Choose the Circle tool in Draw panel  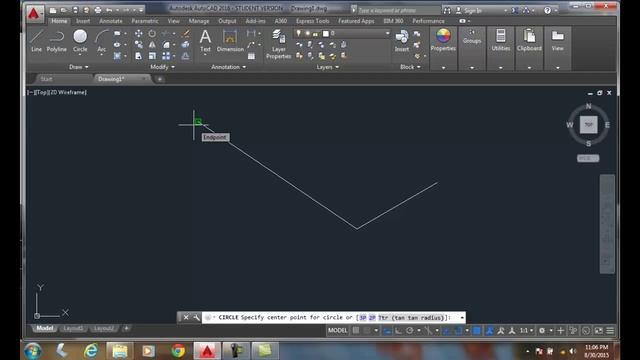tap(80, 41)
